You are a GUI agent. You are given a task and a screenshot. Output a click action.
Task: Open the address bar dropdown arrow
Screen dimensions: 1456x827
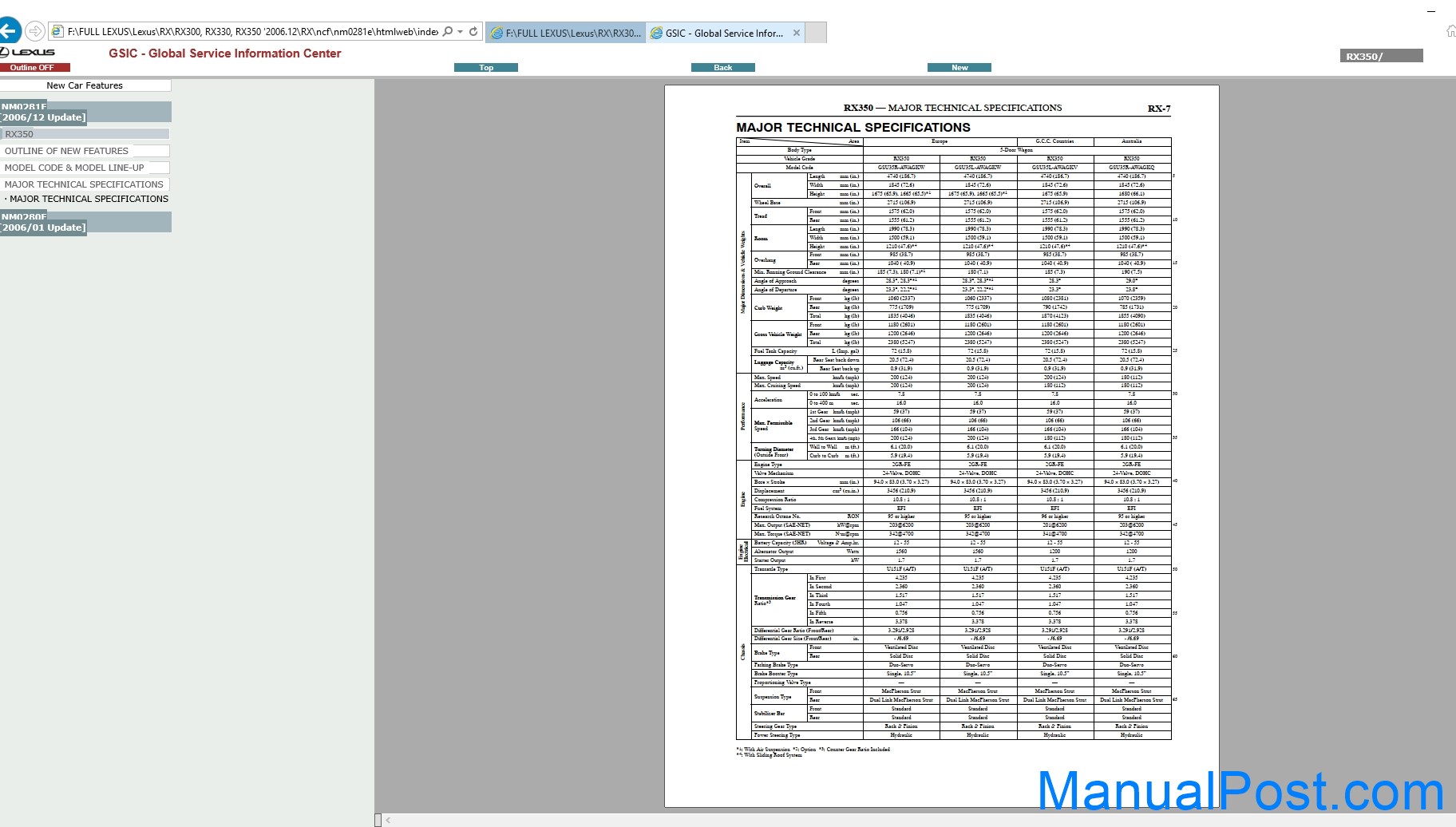[461, 32]
